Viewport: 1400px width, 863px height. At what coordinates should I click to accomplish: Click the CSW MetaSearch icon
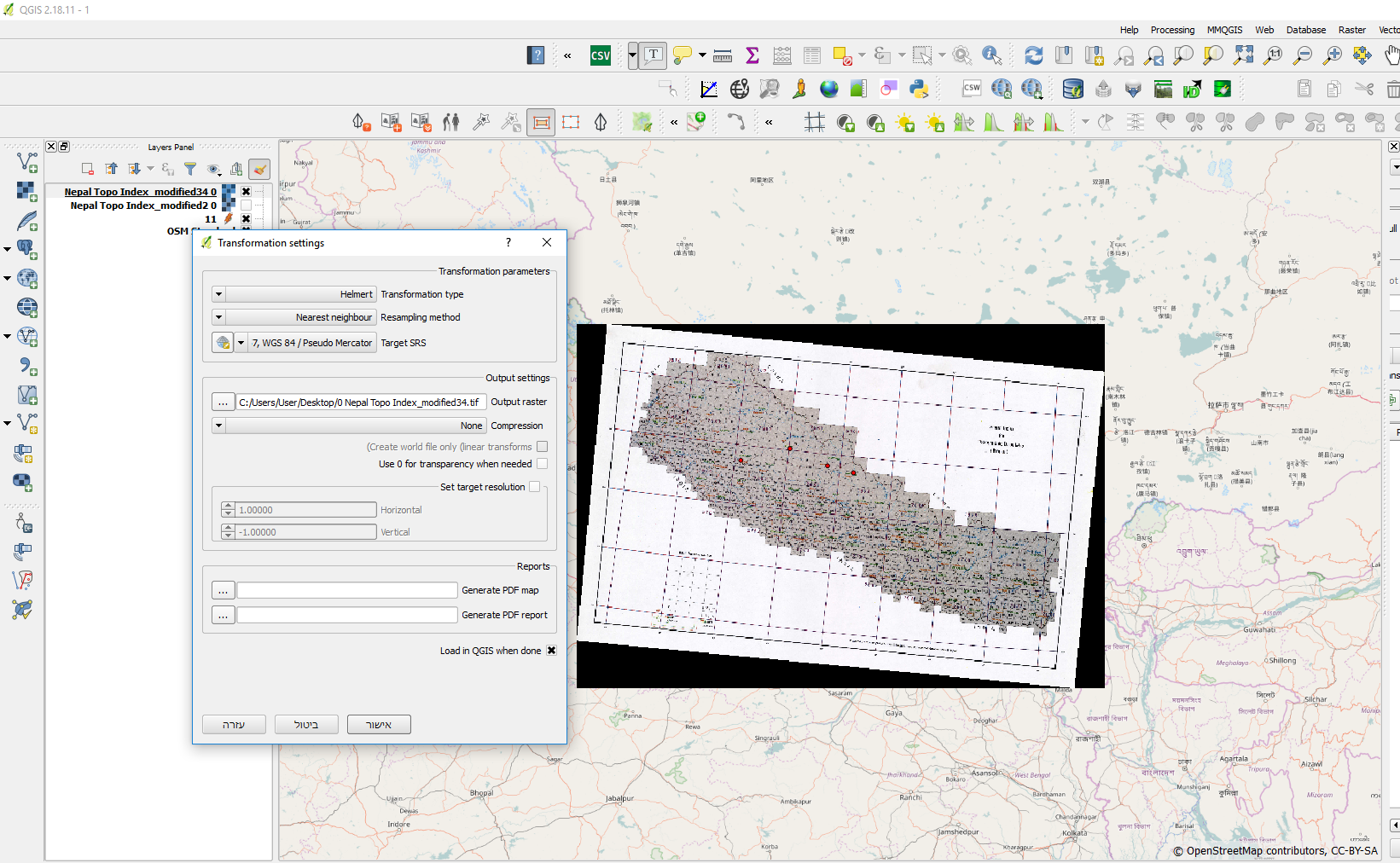[x=972, y=89]
